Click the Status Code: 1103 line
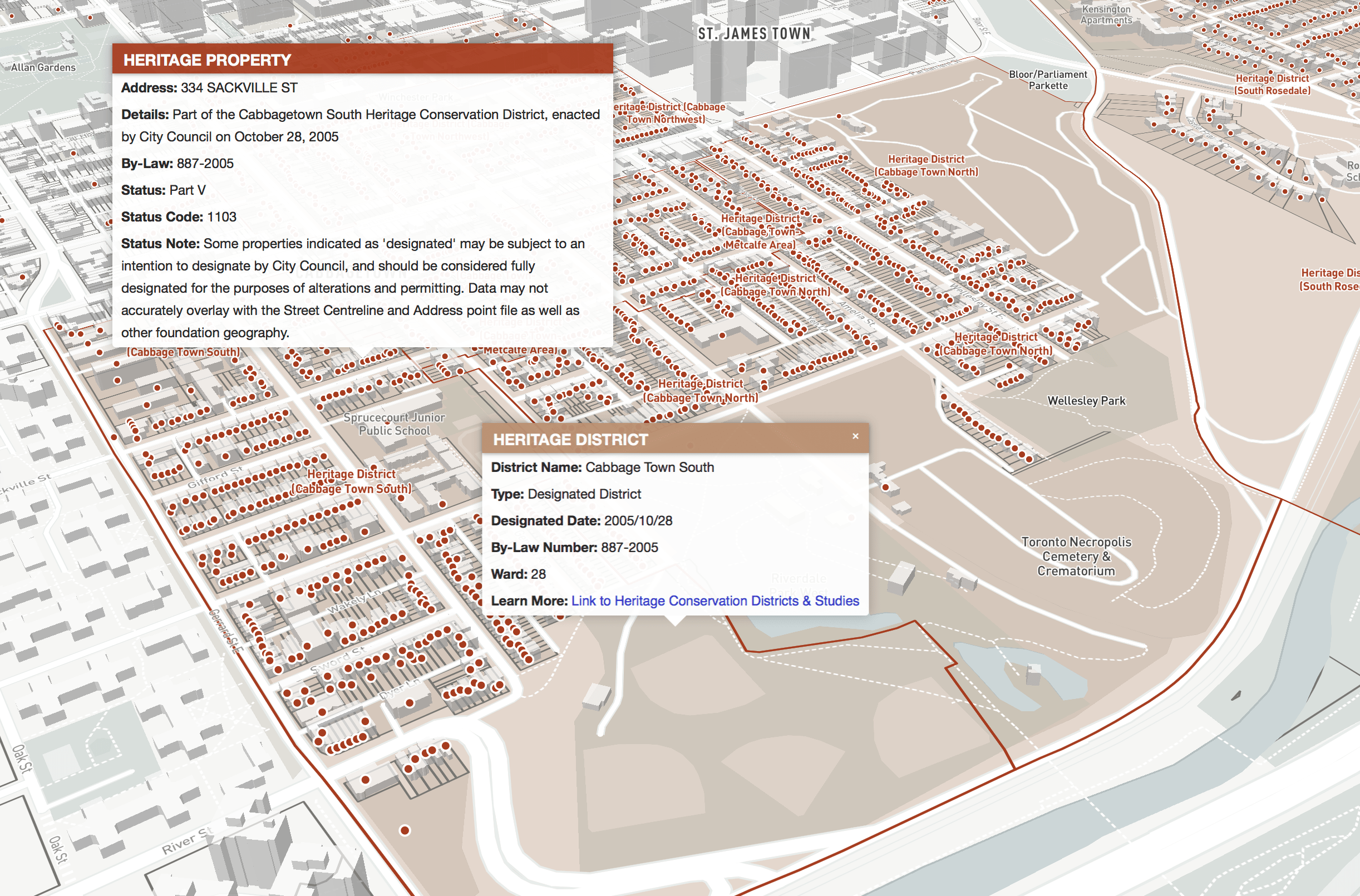The height and width of the screenshot is (896, 1360). 178,217
